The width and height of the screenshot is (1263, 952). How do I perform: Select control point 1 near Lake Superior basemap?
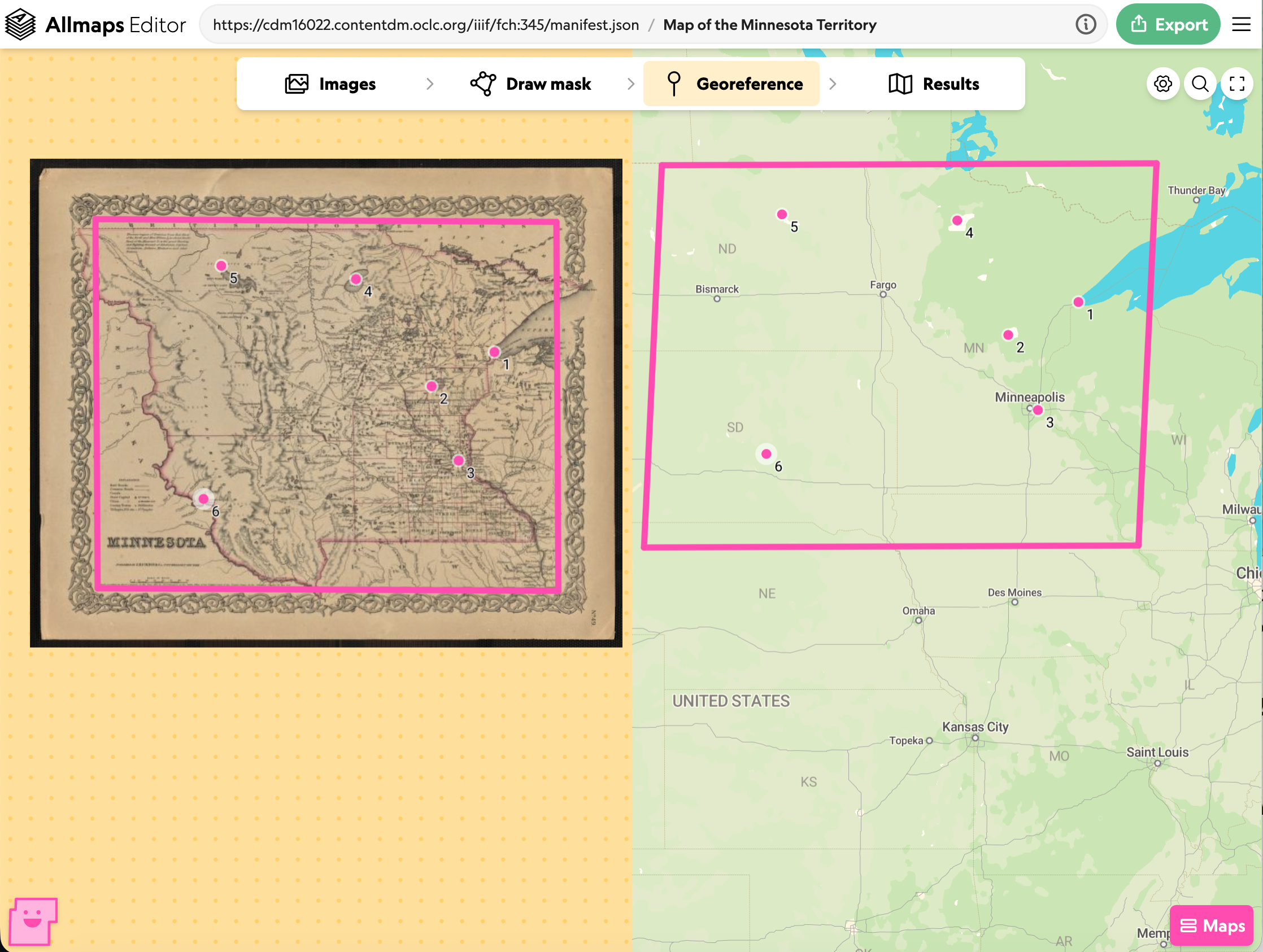click(x=1078, y=302)
